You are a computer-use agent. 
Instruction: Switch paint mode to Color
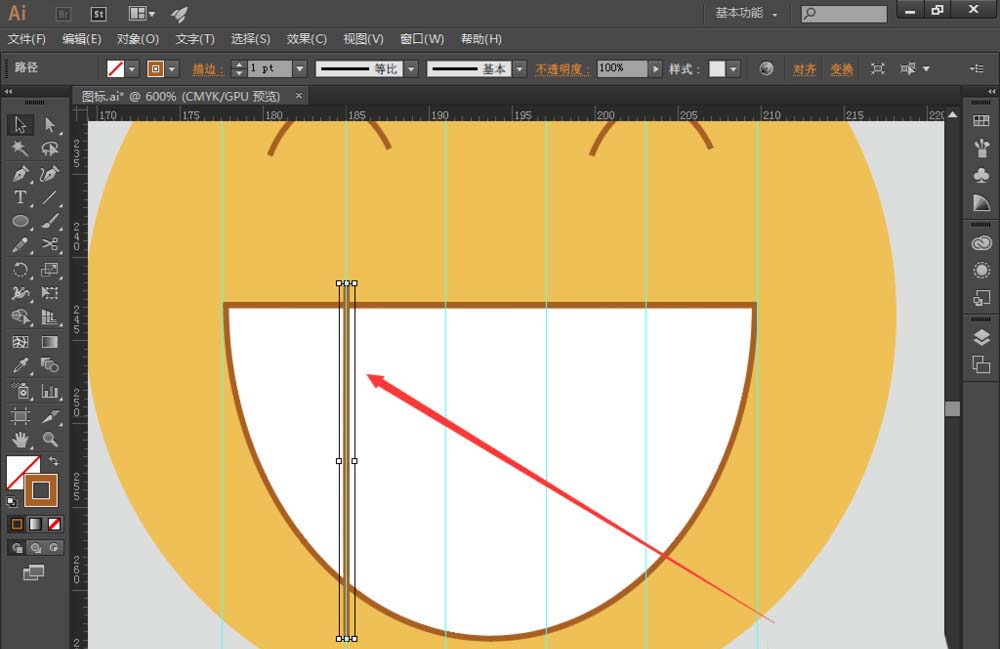[x=17, y=524]
